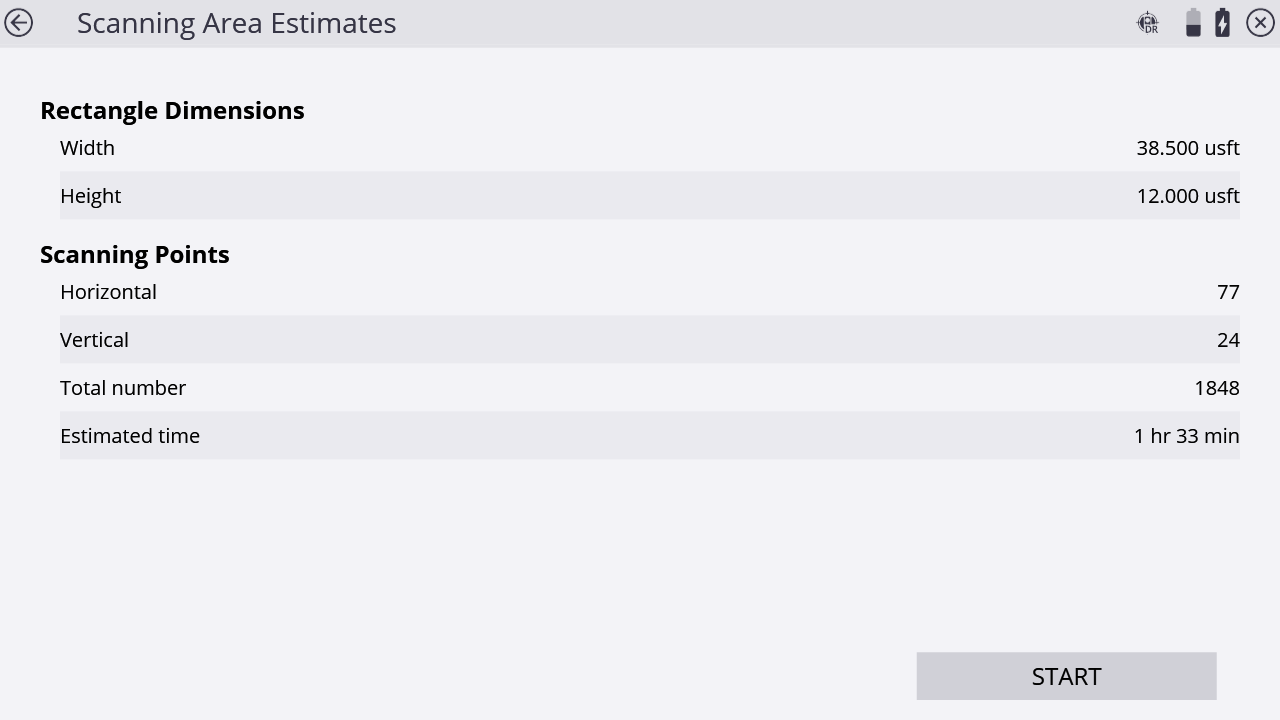This screenshot has width=1280, height=720.
Task: Start the scan with START button
Action: pyautogui.click(x=1066, y=676)
